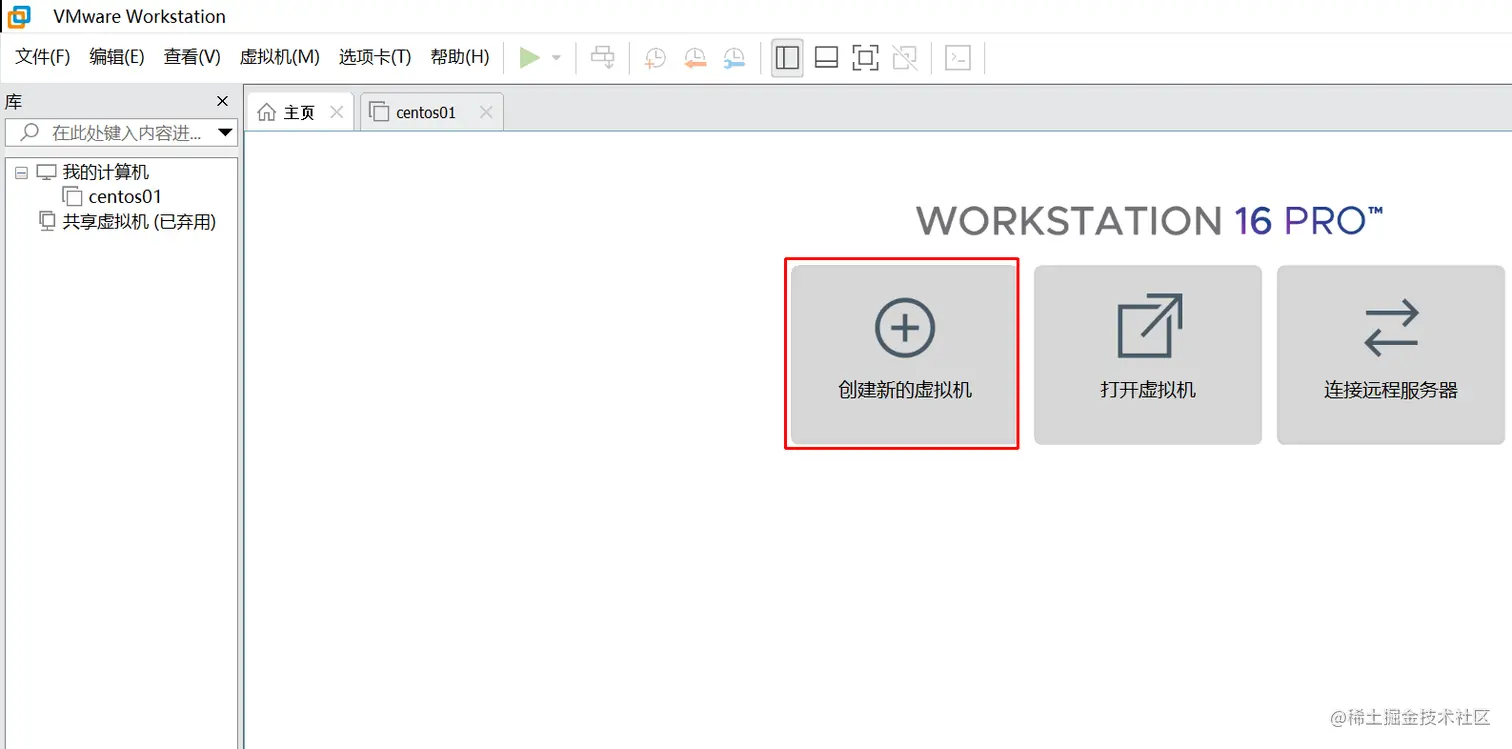
Task: Click the console view toolbar icon
Action: pyautogui.click(x=958, y=58)
